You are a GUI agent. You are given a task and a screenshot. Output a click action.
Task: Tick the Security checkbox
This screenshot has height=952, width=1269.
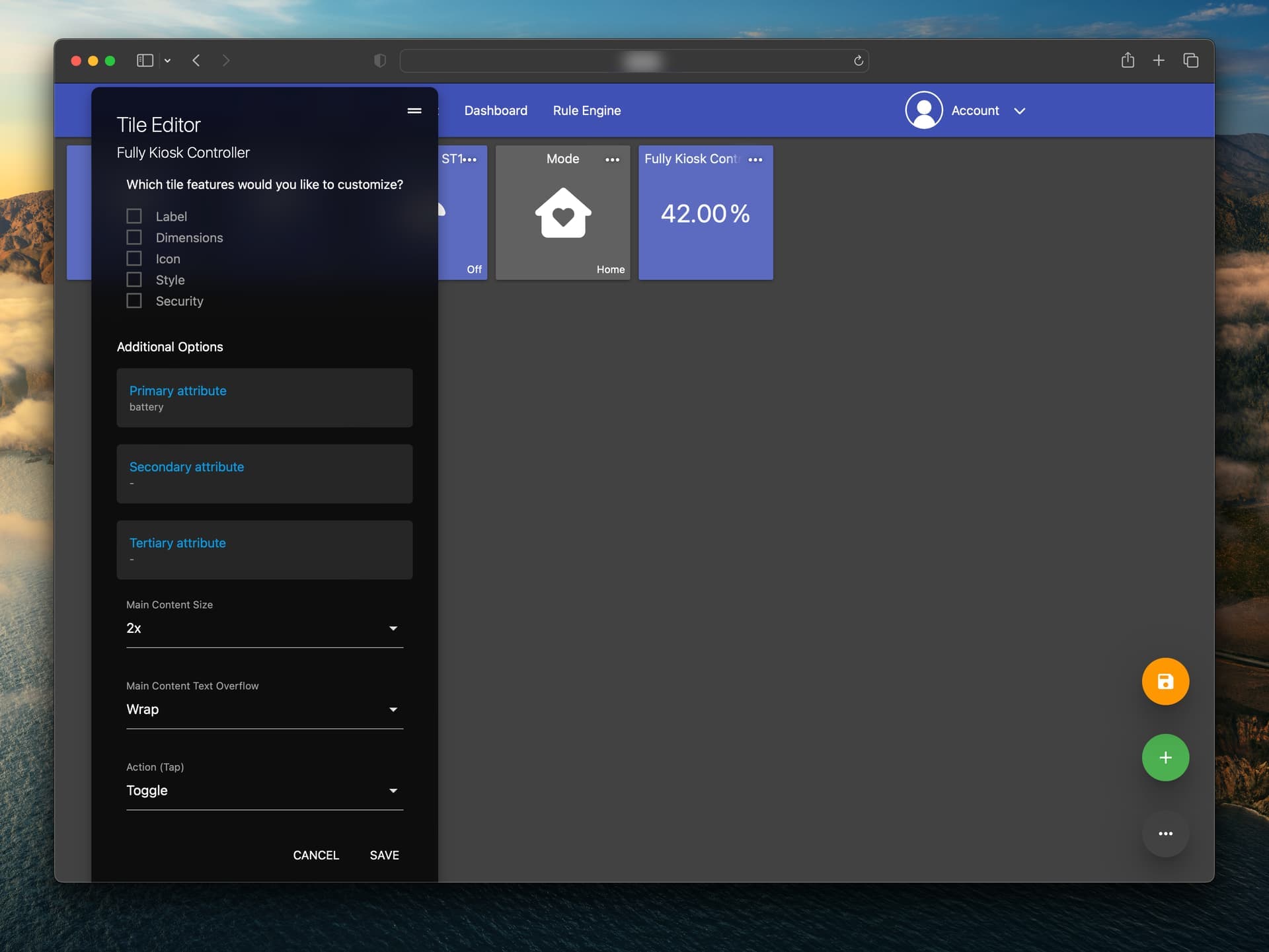tap(134, 301)
